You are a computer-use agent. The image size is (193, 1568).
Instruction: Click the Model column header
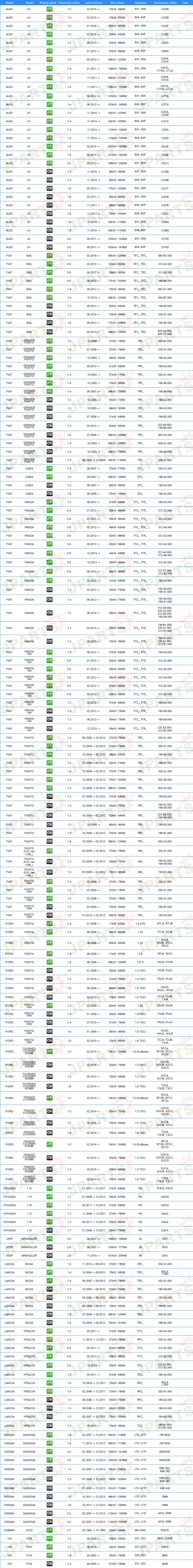point(29,2)
